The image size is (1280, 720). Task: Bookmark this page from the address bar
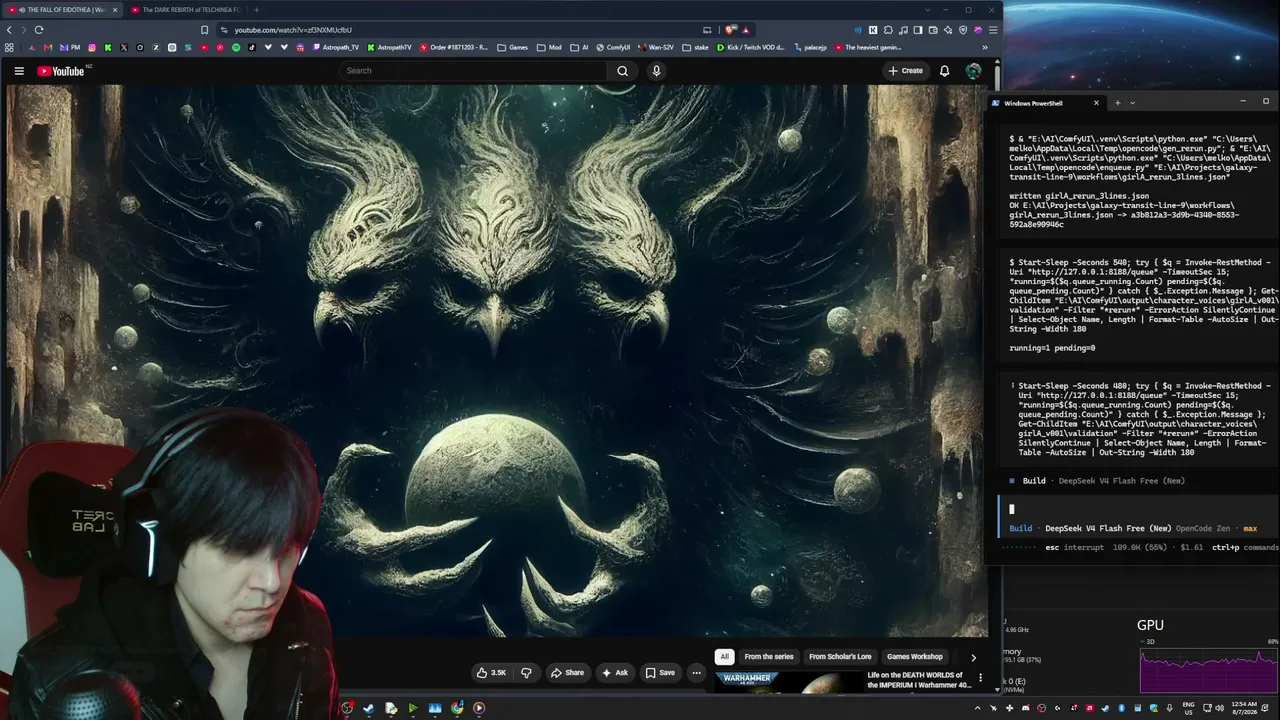point(204,30)
